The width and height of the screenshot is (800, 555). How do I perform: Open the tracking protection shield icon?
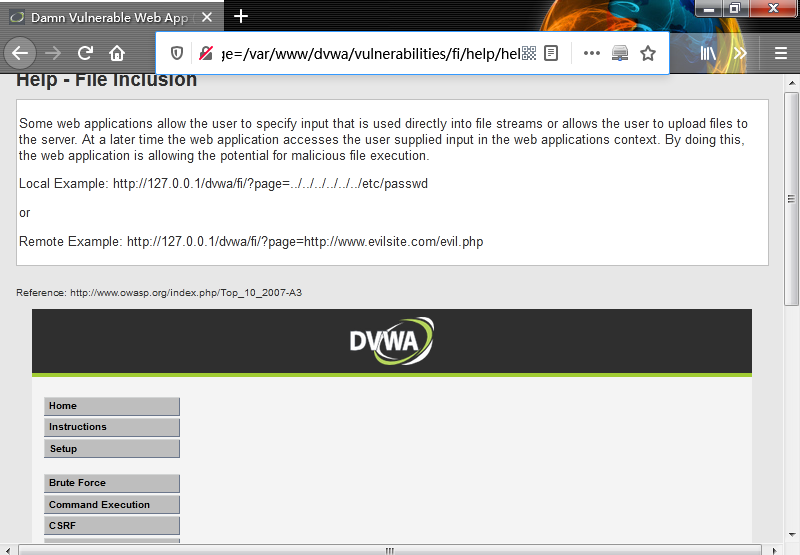coord(177,53)
